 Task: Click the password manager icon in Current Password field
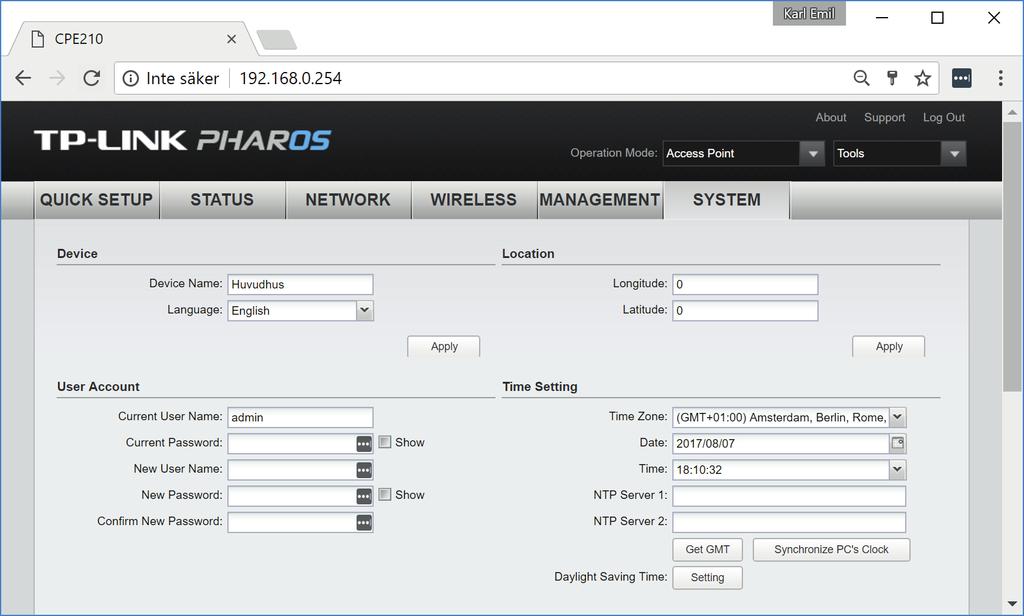[x=364, y=444]
